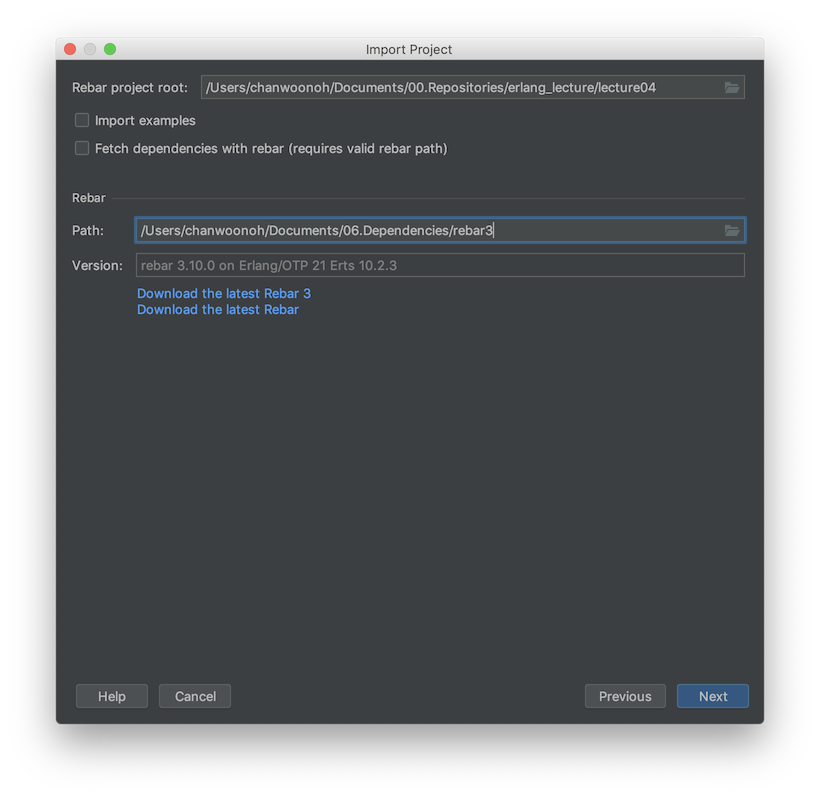This screenshot has height=798, width=820.
Task: Enable the Import examples checkbox
Action: point(81,120)
